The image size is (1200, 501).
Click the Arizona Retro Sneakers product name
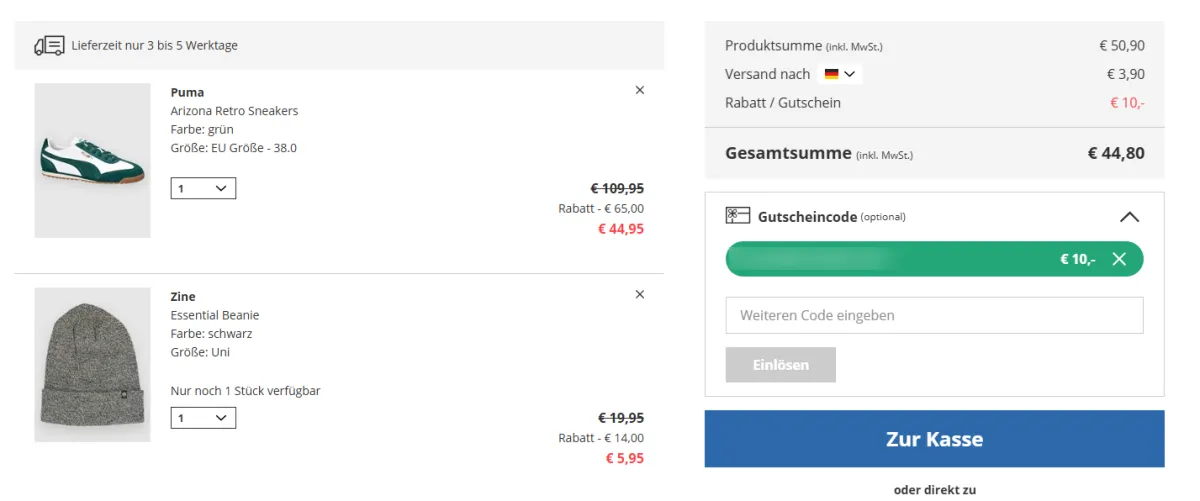tap(234, 111)
